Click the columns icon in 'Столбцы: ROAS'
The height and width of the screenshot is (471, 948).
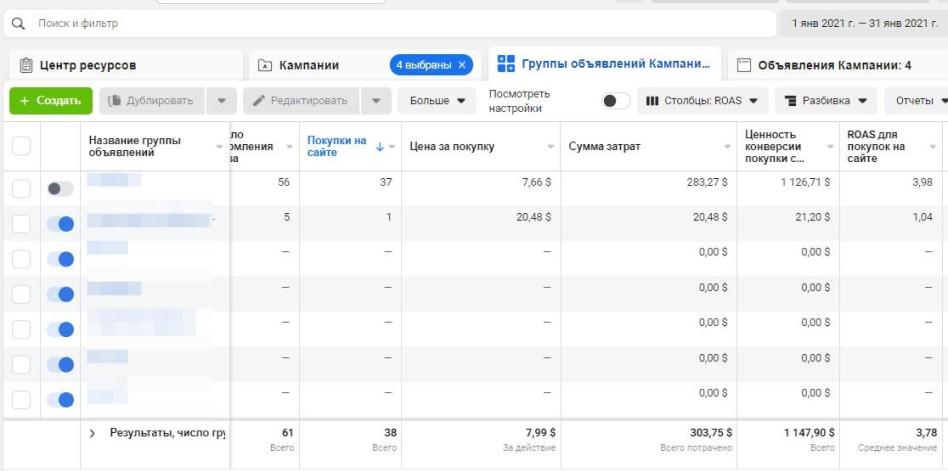(x=653, y=101)
